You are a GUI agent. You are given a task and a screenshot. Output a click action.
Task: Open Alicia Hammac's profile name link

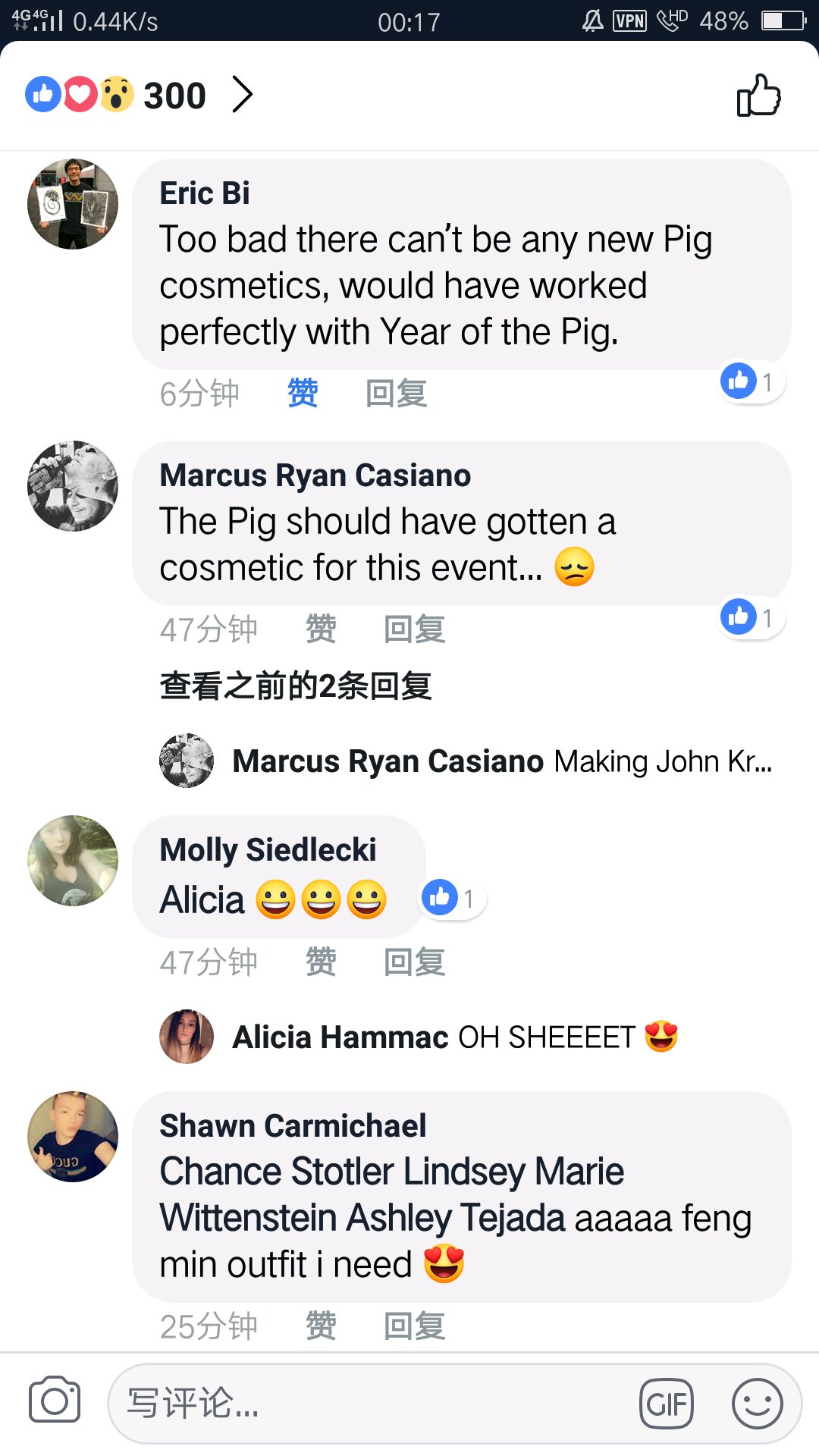tap(340, 1037)
